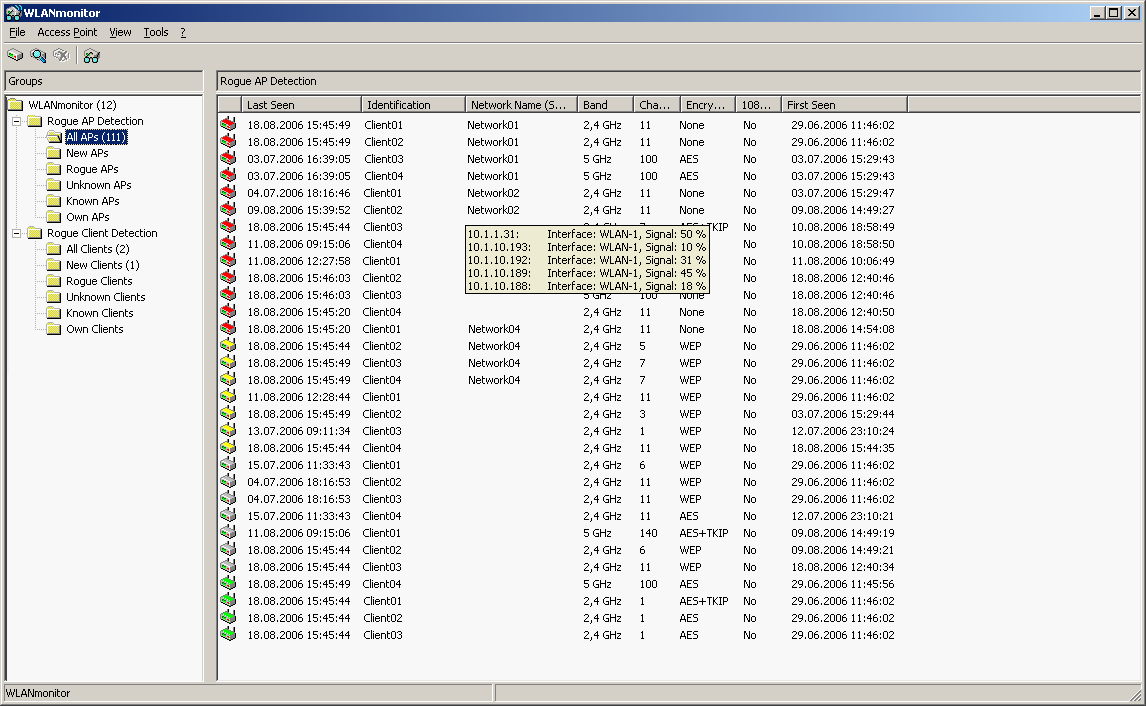Collapse the Rogue Client Detection tree node
This screenshot has height=706, width=1146.
(17, 233)
